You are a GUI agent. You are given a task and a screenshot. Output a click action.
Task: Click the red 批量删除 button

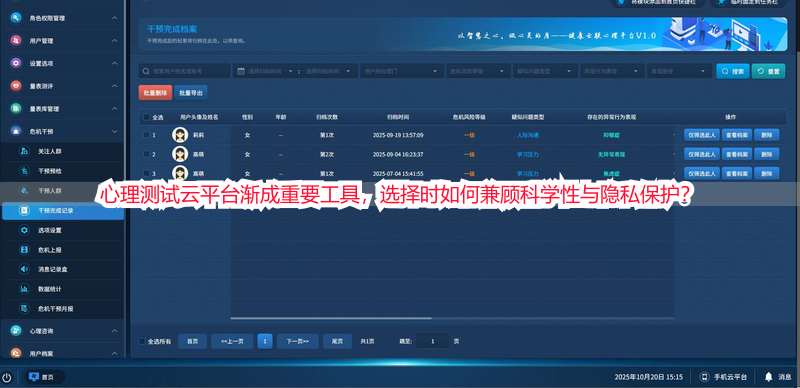point(155,93)
